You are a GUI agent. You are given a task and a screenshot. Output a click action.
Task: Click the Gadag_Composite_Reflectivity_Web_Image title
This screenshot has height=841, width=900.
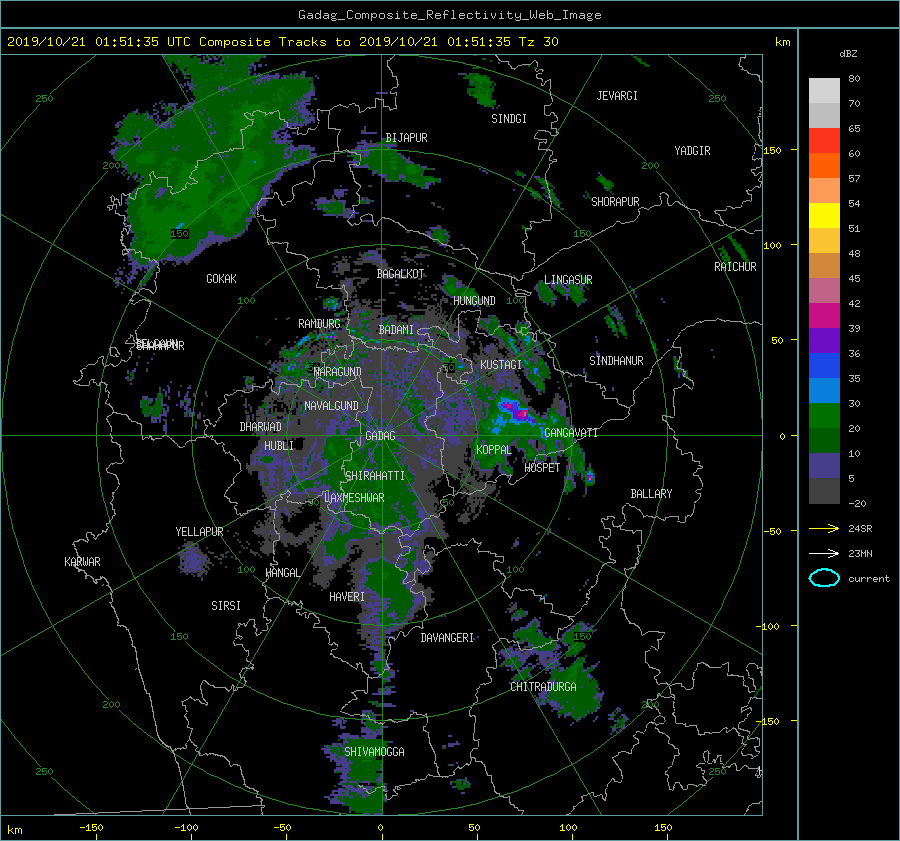point(449,15)
